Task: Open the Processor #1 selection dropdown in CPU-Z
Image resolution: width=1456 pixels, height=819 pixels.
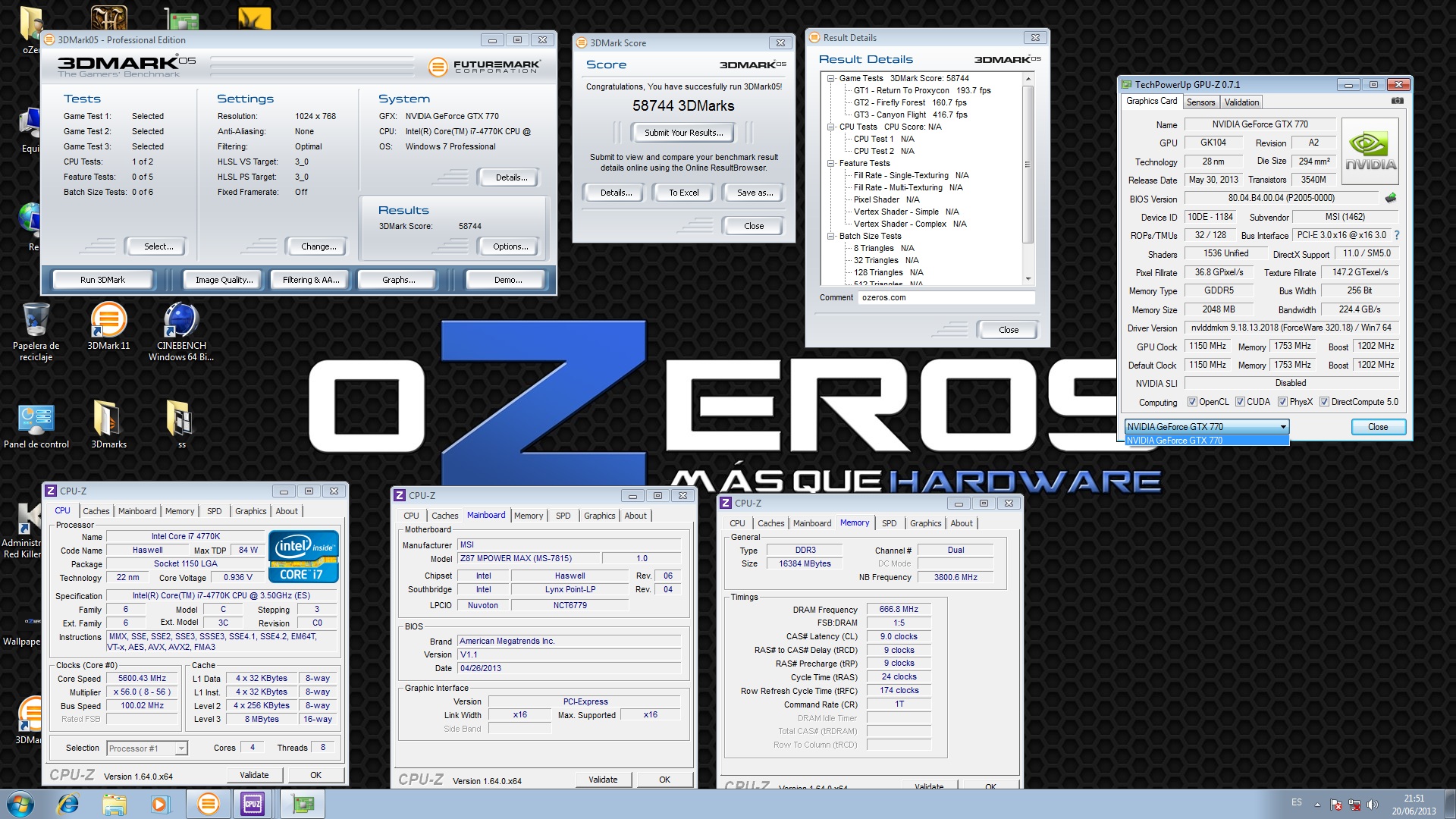Action: tap(181, 748)
